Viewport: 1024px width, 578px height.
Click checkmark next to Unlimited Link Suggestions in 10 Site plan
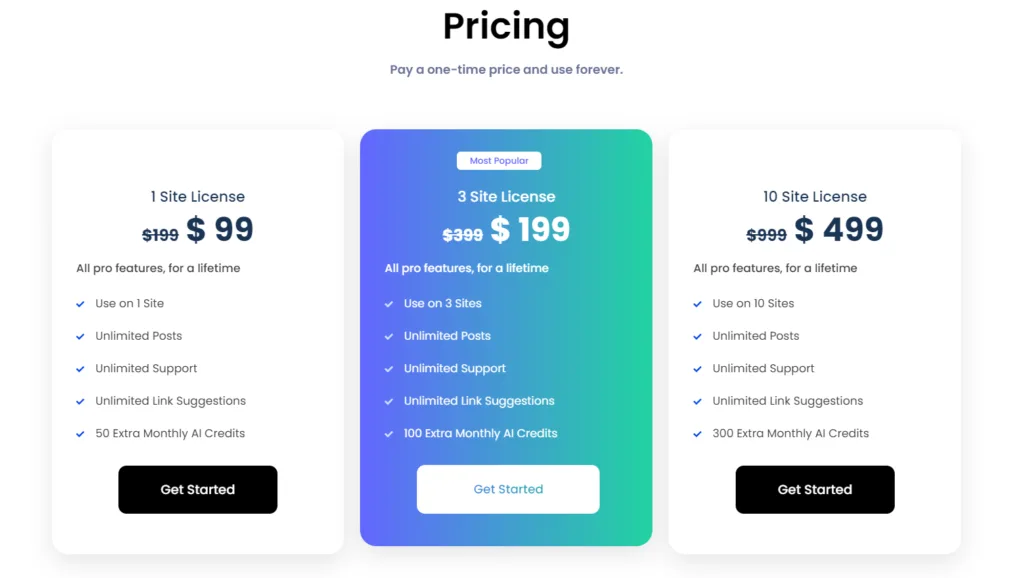697,401
